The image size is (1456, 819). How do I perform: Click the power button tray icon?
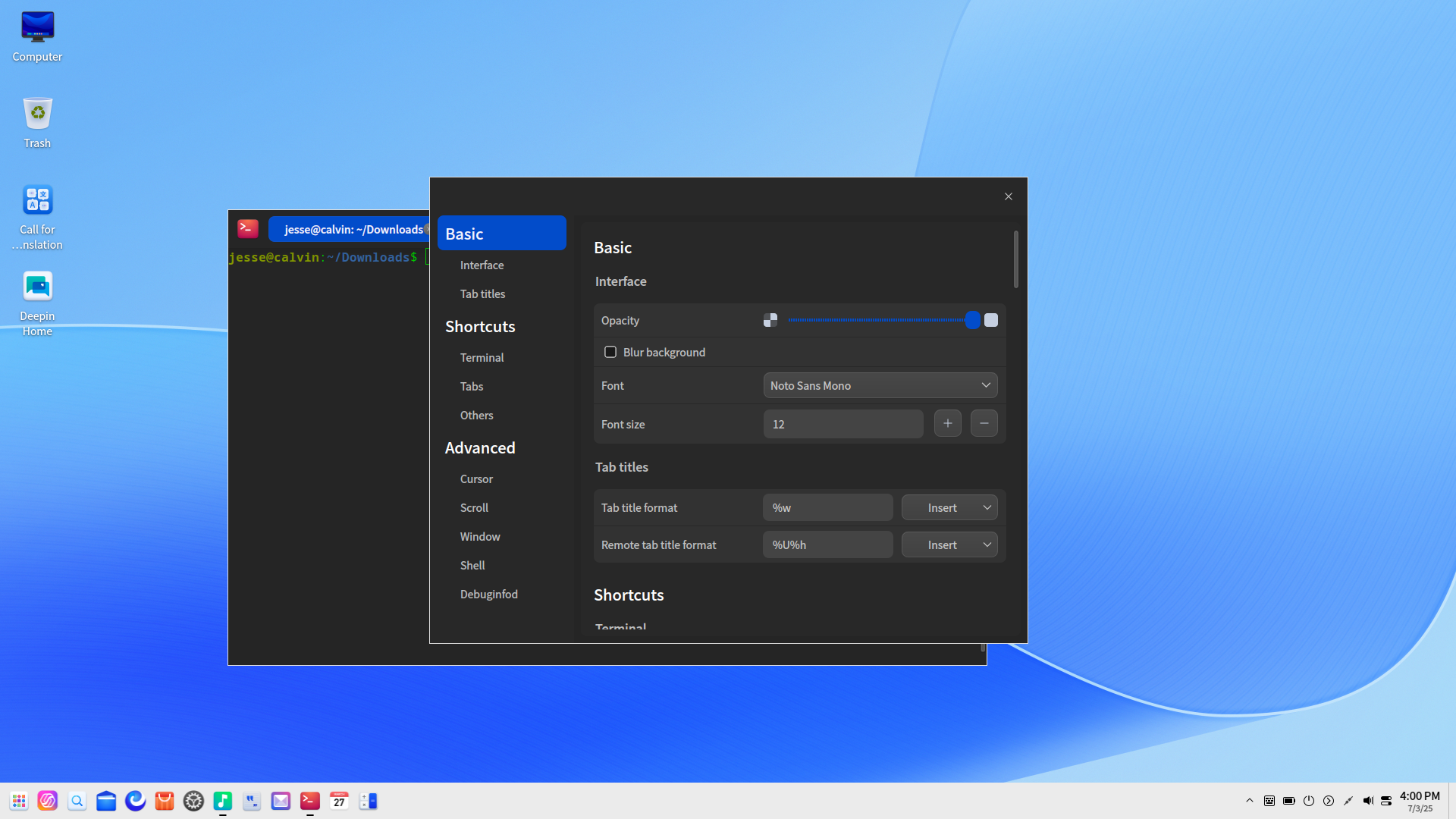tap(1309, 801)
